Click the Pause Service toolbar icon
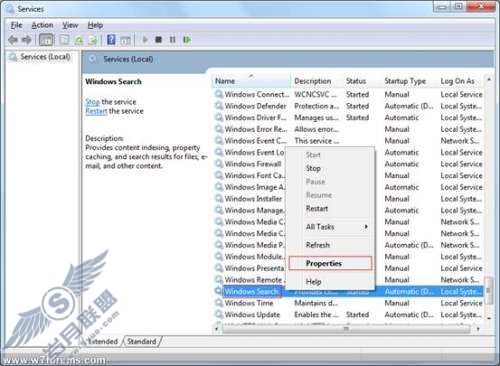 pos(172,40)
